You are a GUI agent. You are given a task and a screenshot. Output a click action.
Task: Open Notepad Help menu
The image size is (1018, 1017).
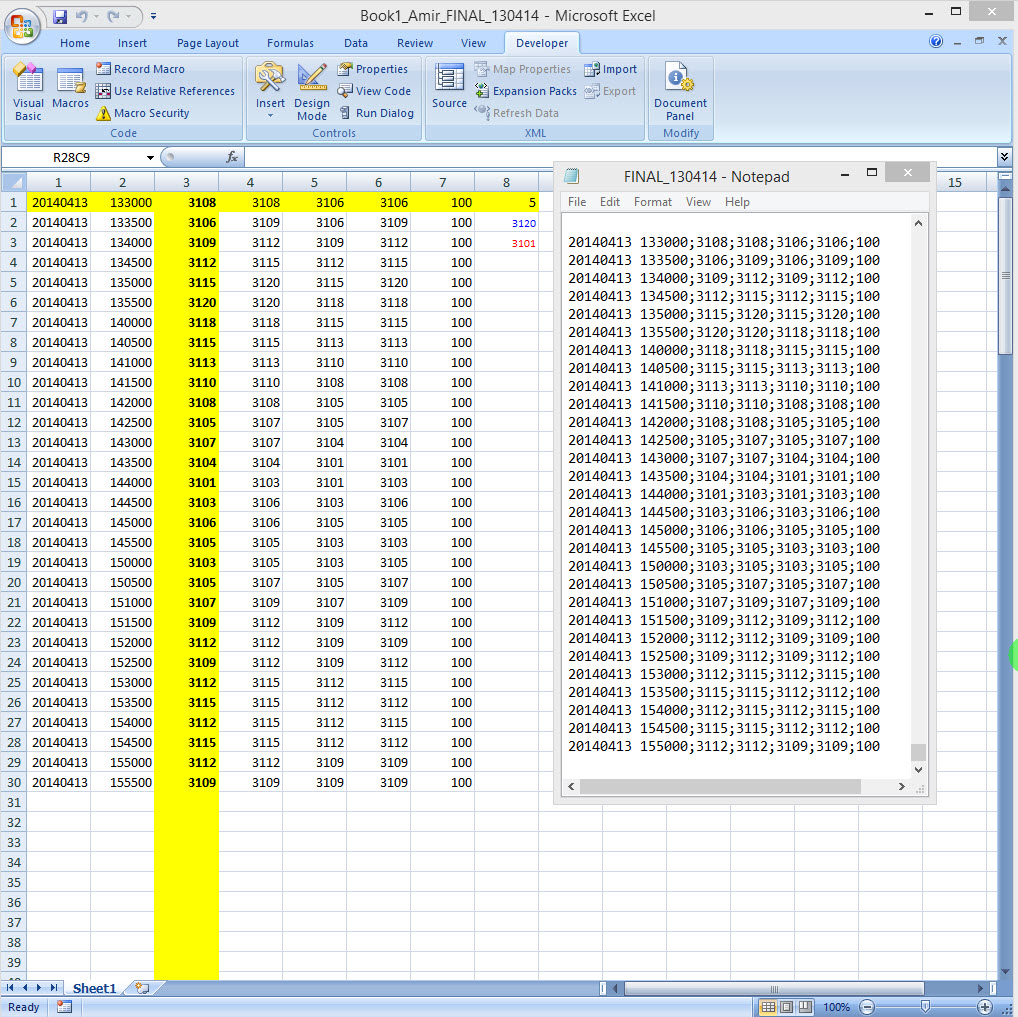(737, 202)
